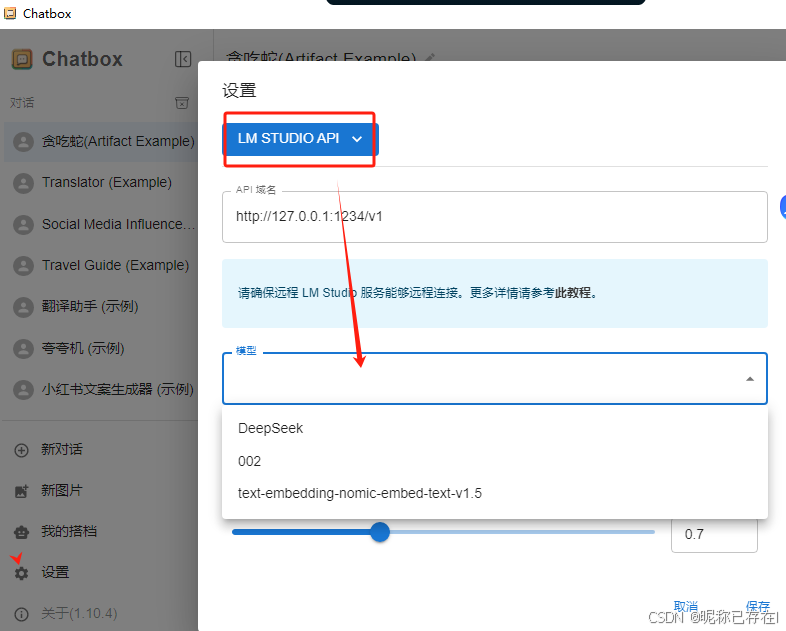
Task: Click the 设置 dialog heading
Action: point(239,91)
